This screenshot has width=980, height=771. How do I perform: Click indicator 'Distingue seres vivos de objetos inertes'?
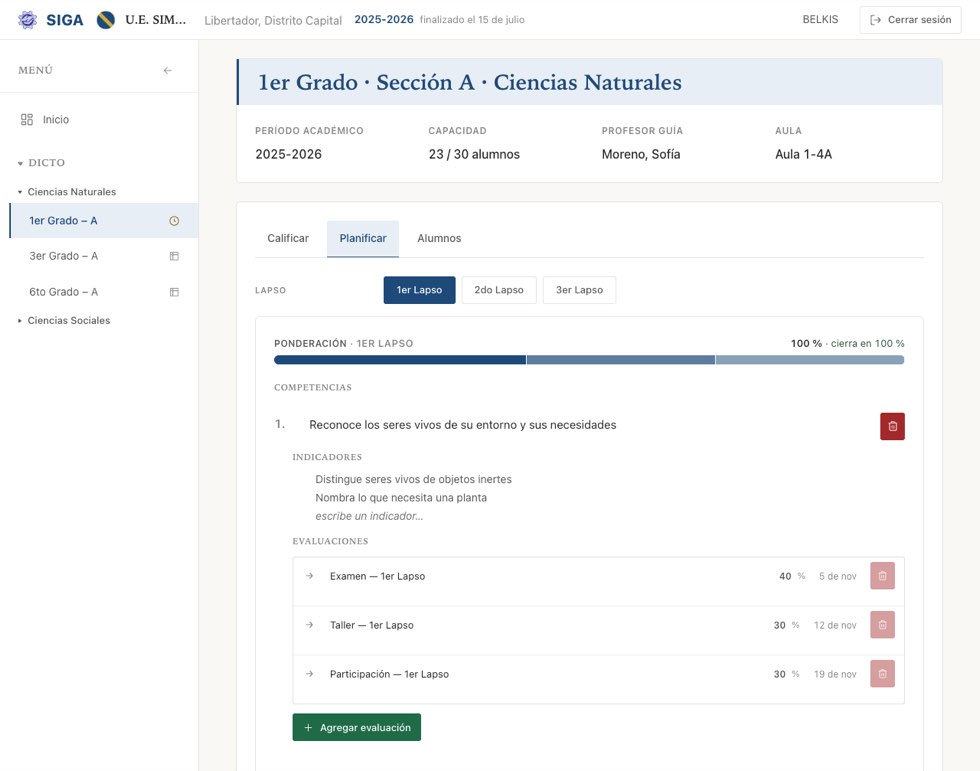pos(413,479)
